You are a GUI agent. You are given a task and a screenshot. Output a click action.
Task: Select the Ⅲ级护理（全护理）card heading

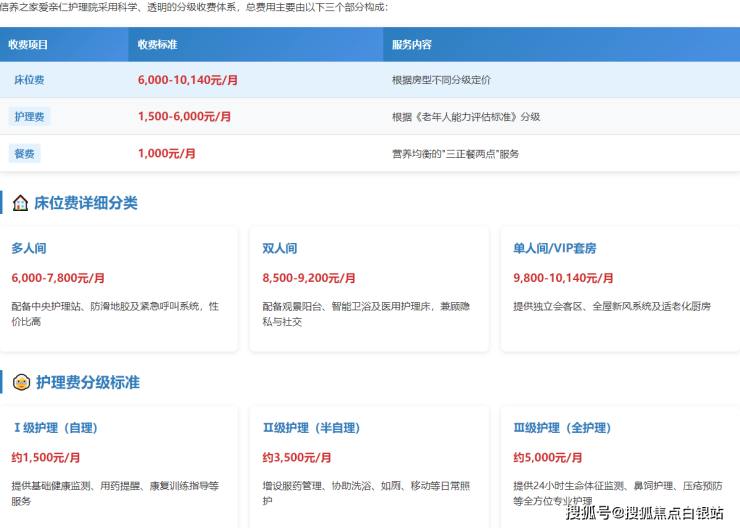click(563, 428)
